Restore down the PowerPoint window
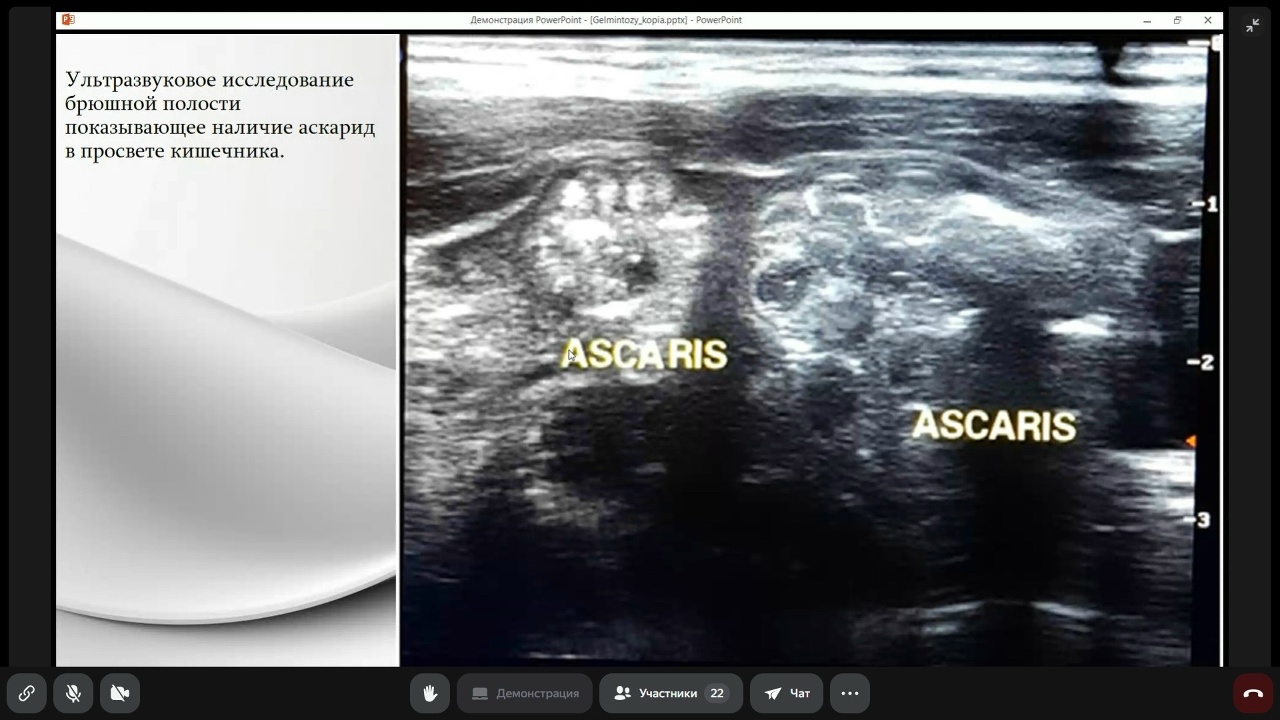 click(1177, 20)
